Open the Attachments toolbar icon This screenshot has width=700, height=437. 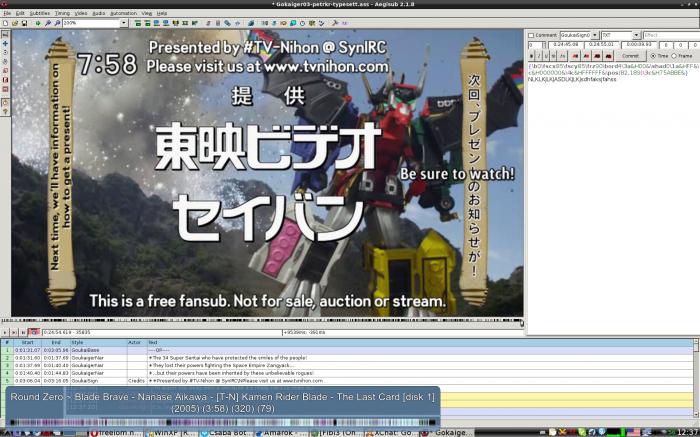pyautogui.click(x=227, y=23)
